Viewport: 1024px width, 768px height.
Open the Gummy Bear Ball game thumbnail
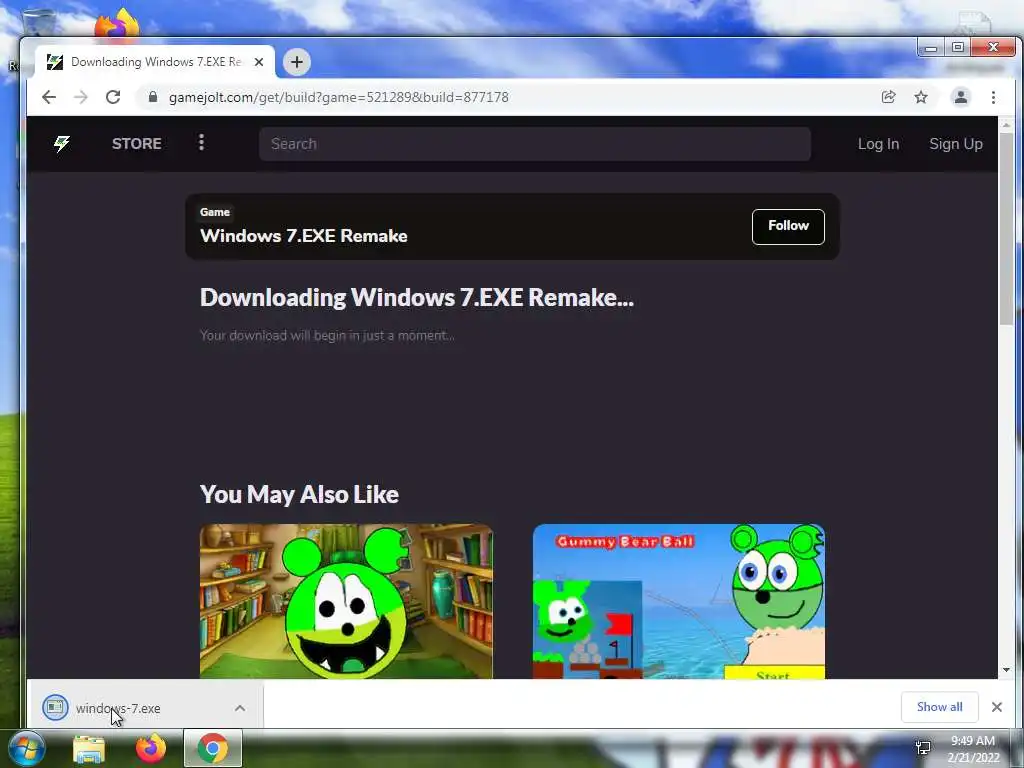(x=679, y=601)
